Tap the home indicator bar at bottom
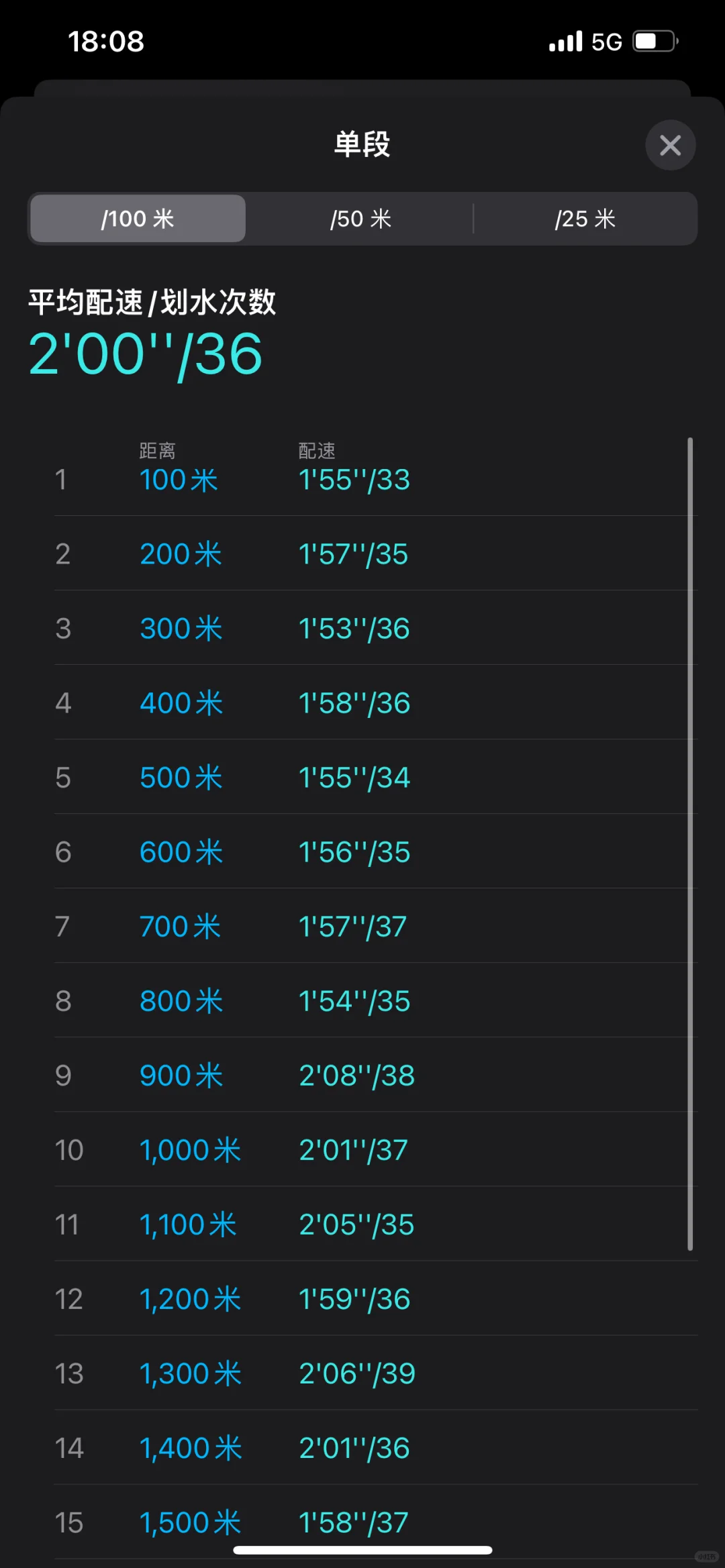725x1568 pixels. pos(362,1550)
